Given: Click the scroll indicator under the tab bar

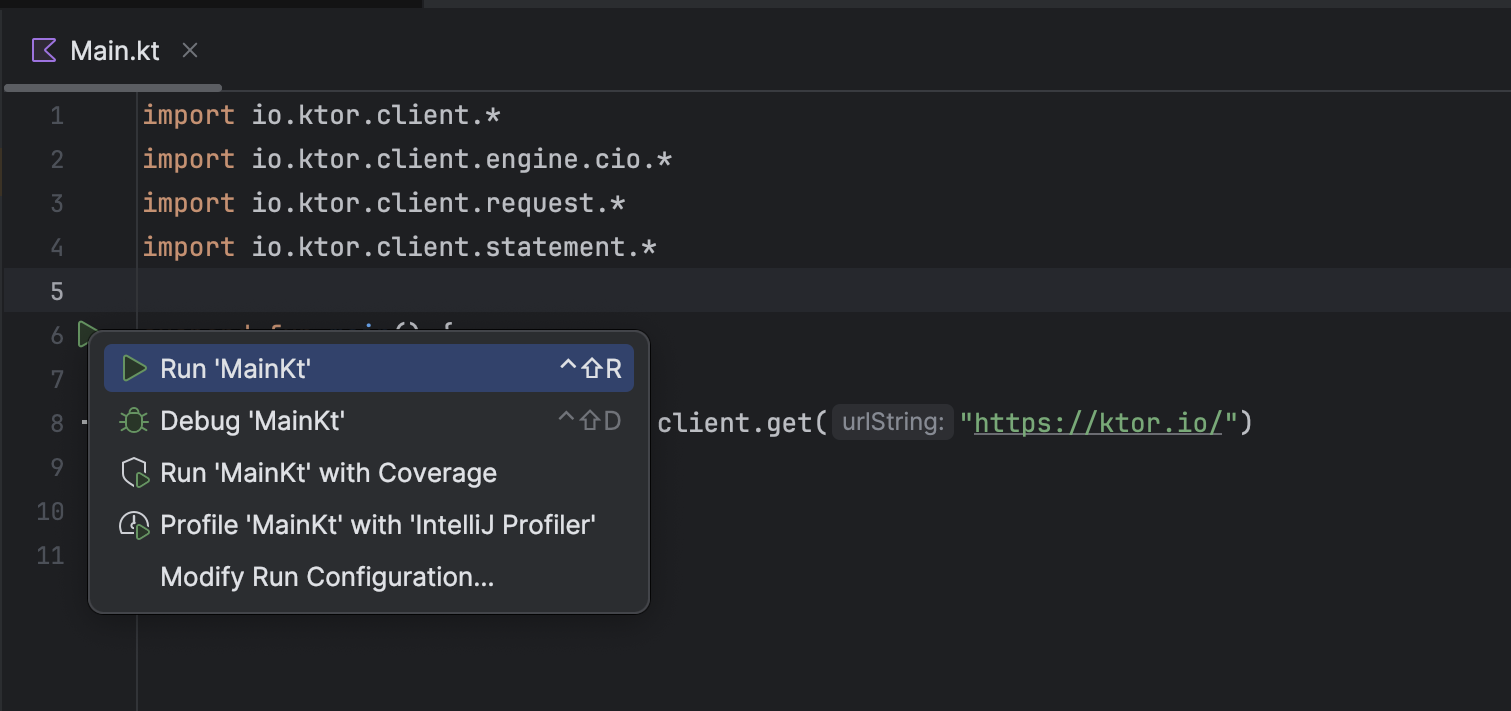Looking at the screenshot, I should point(110,87).
